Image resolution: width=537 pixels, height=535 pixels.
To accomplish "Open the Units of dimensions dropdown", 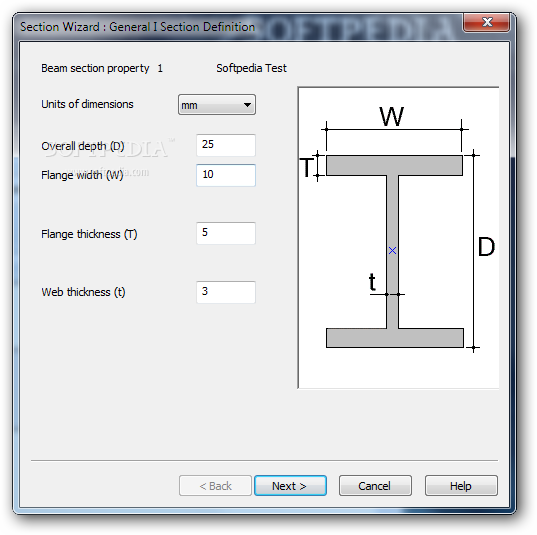I will click(x=216, y=105).
